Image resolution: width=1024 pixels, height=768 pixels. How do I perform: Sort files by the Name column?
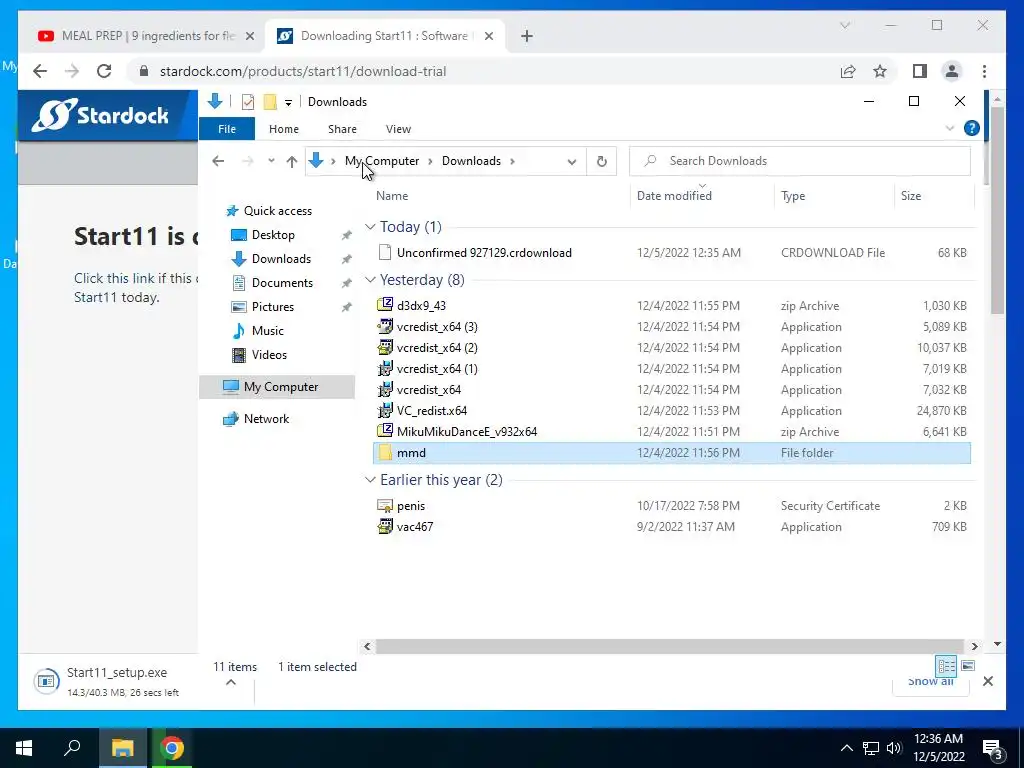pos(392,196)
